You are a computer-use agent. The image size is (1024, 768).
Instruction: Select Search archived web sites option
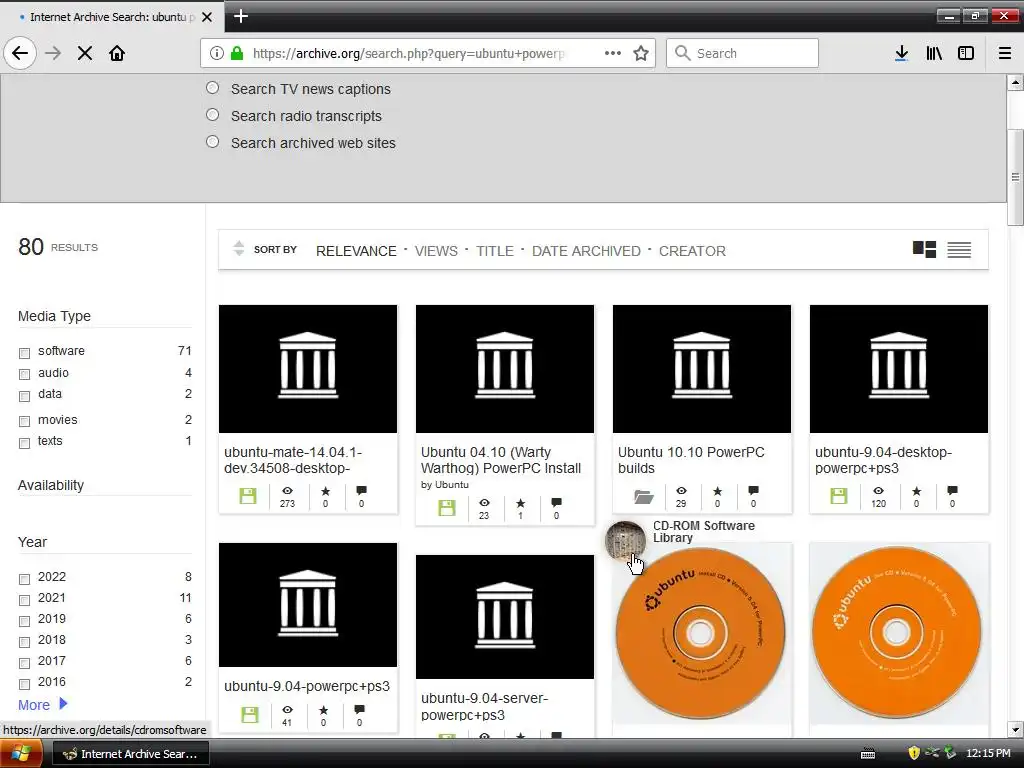click(213, 141)
